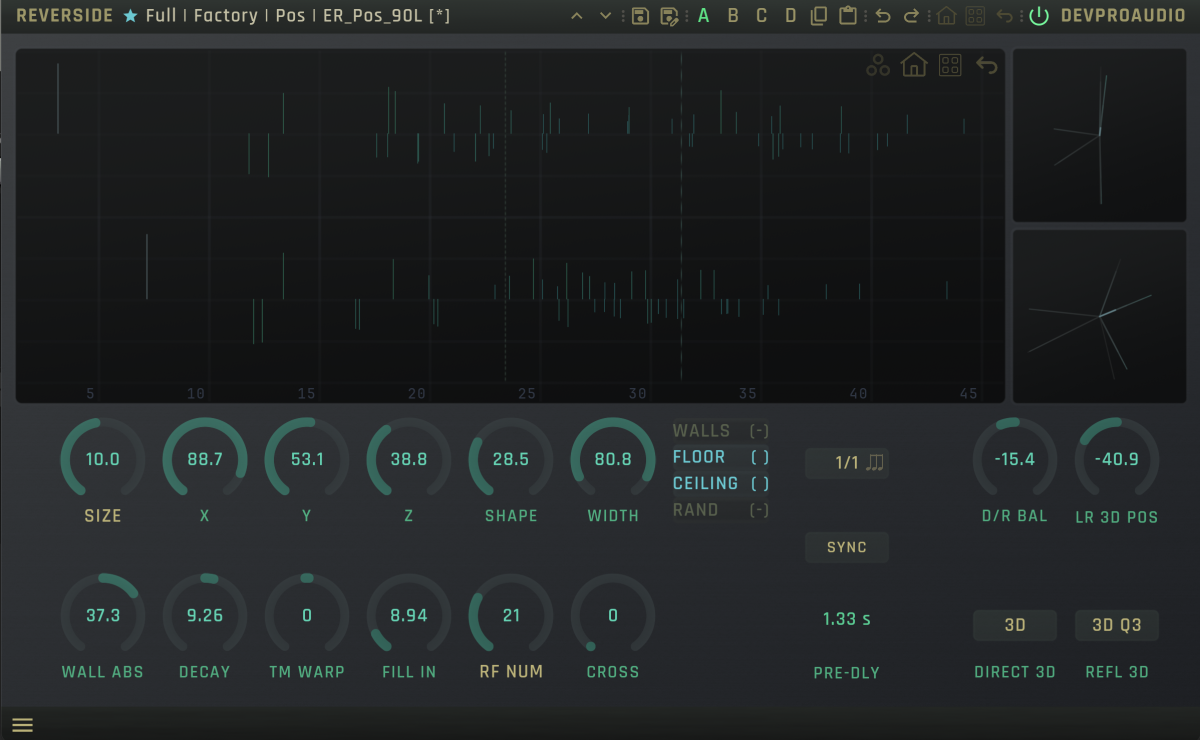Toggle WALLS reflections
Screen dimensions: 1200x740
click(x=721, y=431)
